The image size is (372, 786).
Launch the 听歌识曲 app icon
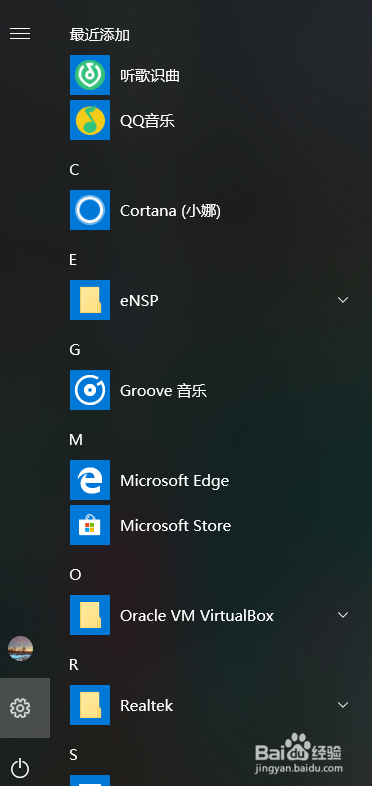(x=90, y=75)
